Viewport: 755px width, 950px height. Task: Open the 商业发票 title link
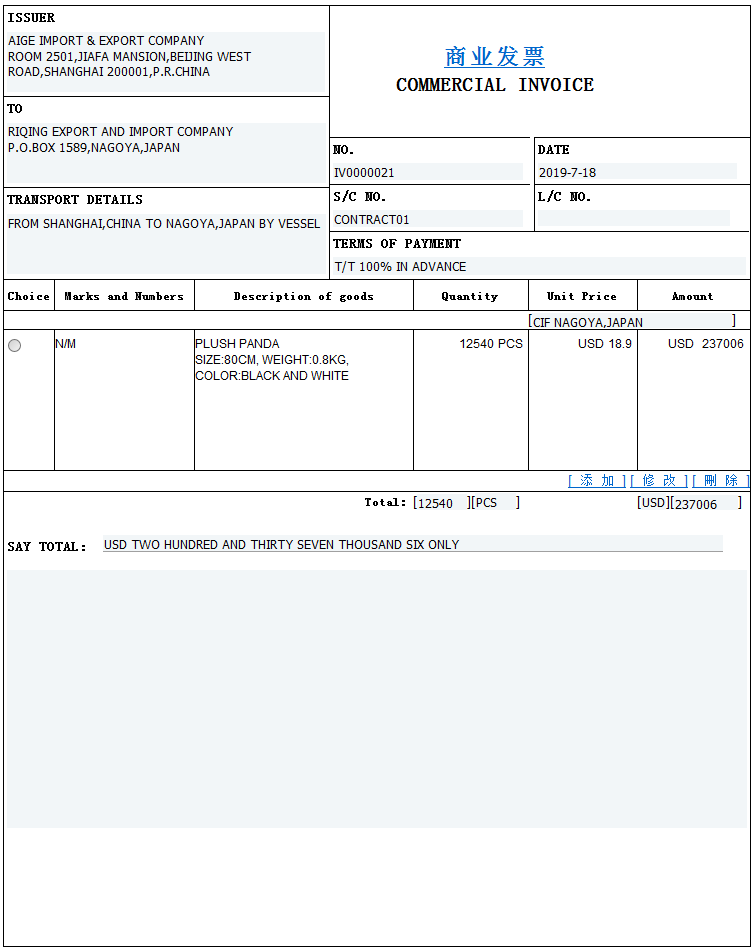(494, 57)
